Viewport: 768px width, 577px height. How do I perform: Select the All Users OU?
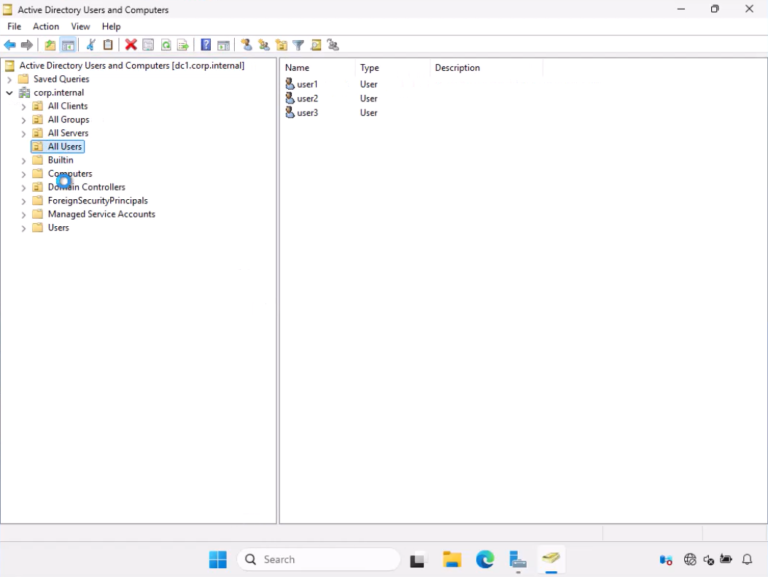[x=65, y=146]
